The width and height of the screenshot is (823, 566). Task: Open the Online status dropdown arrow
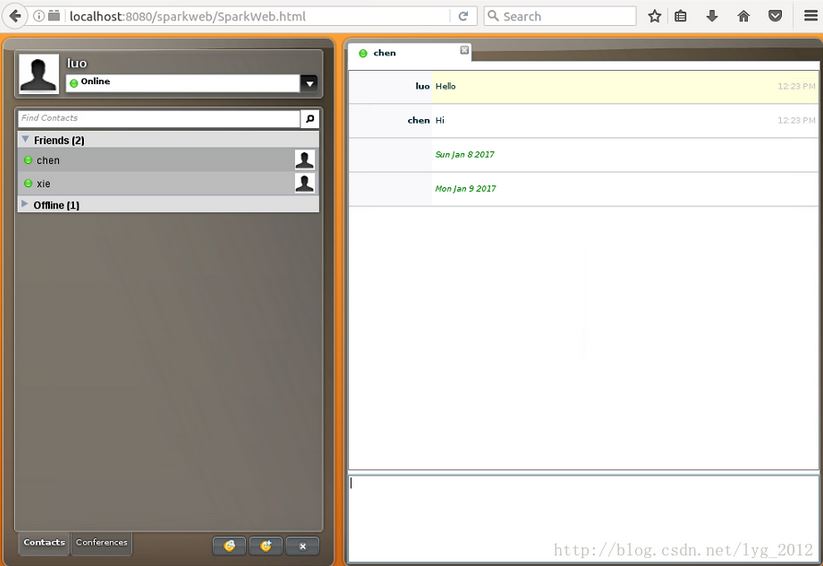[x=309, y=83]
